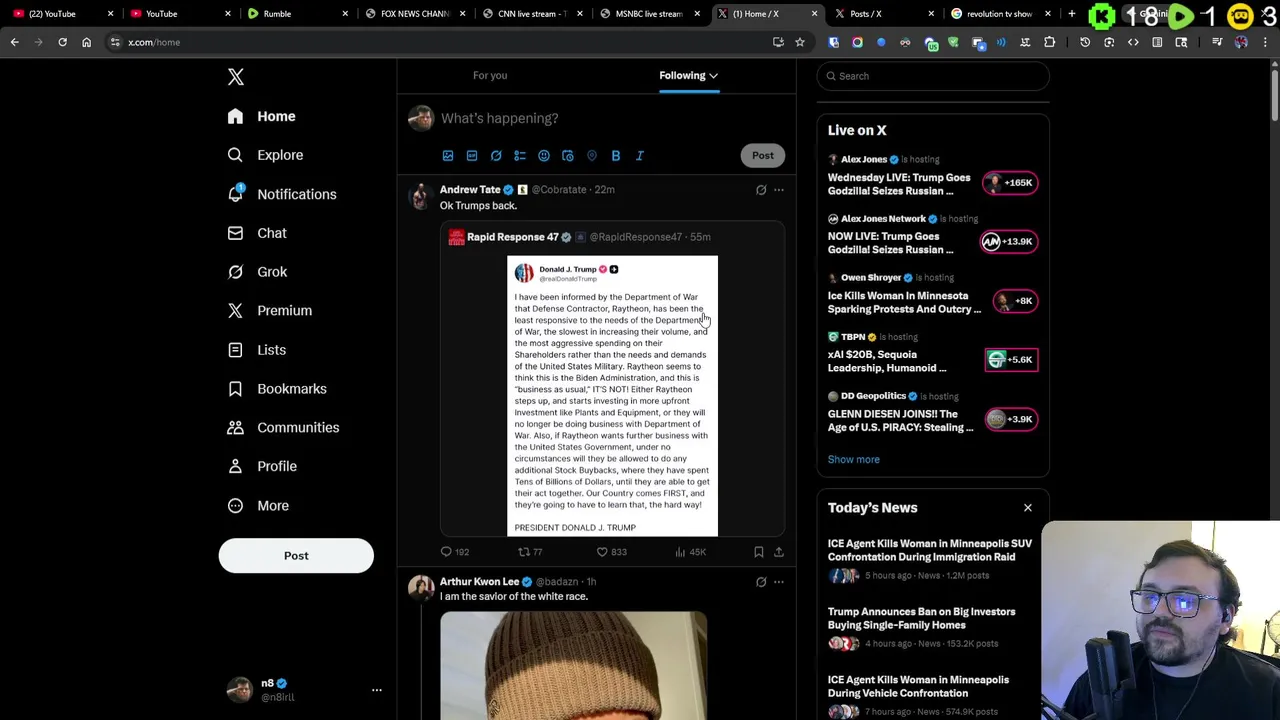Viewport: 1280px width, 720px height.
Task: Go back in browser toolbar
Action: (14, 42)
